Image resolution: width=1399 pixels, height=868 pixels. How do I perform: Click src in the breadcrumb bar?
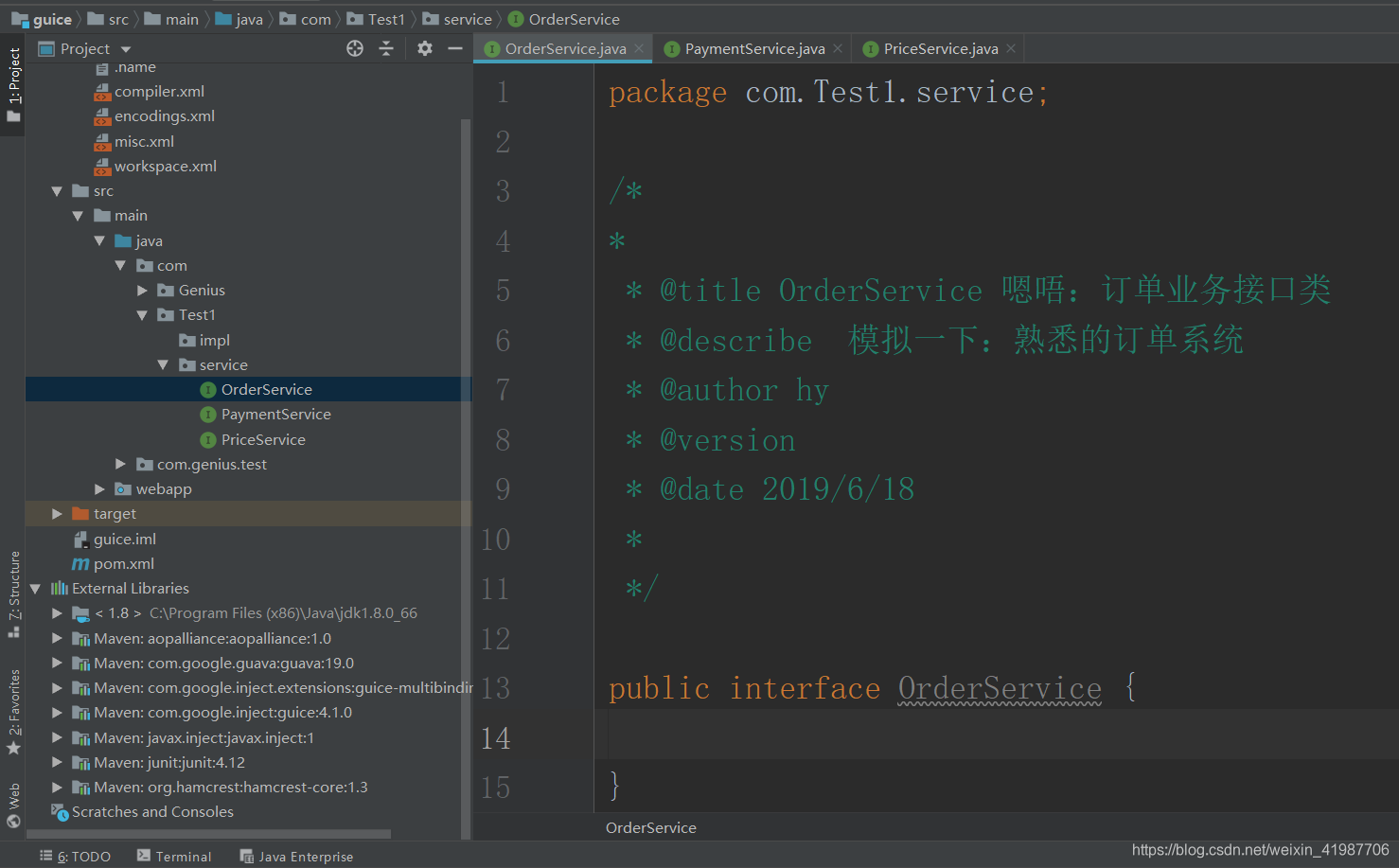point(108,19)
